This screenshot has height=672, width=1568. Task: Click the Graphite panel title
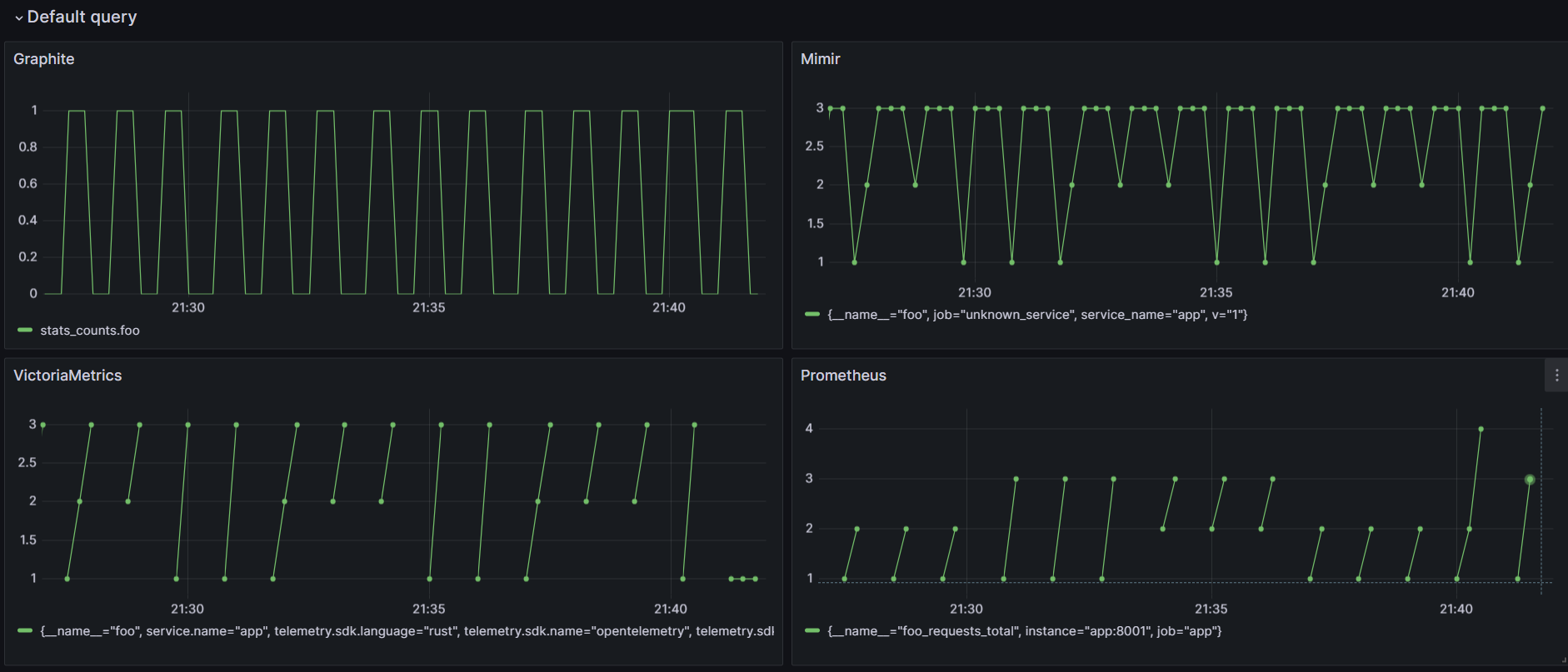pos(44,59)
